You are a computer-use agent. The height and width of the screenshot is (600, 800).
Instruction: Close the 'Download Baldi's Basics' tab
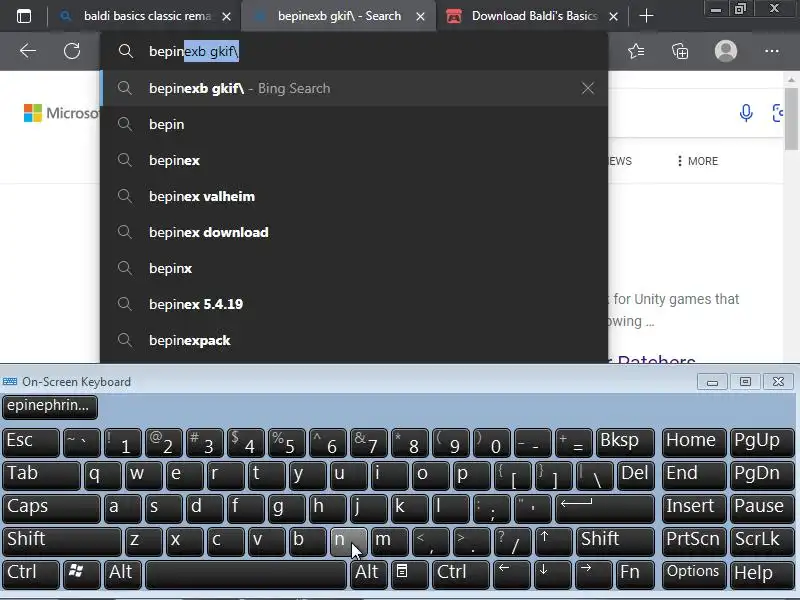(614, 17)
